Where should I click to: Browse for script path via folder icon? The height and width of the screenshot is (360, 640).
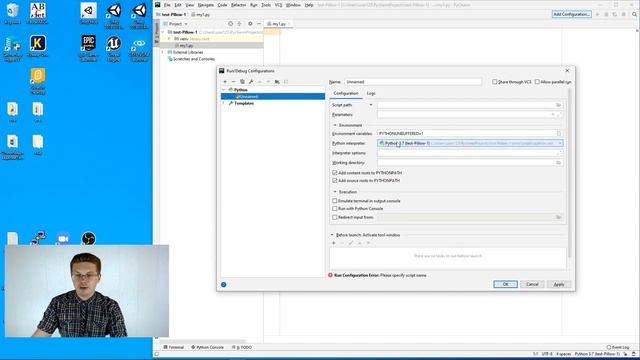coord(558,105)
